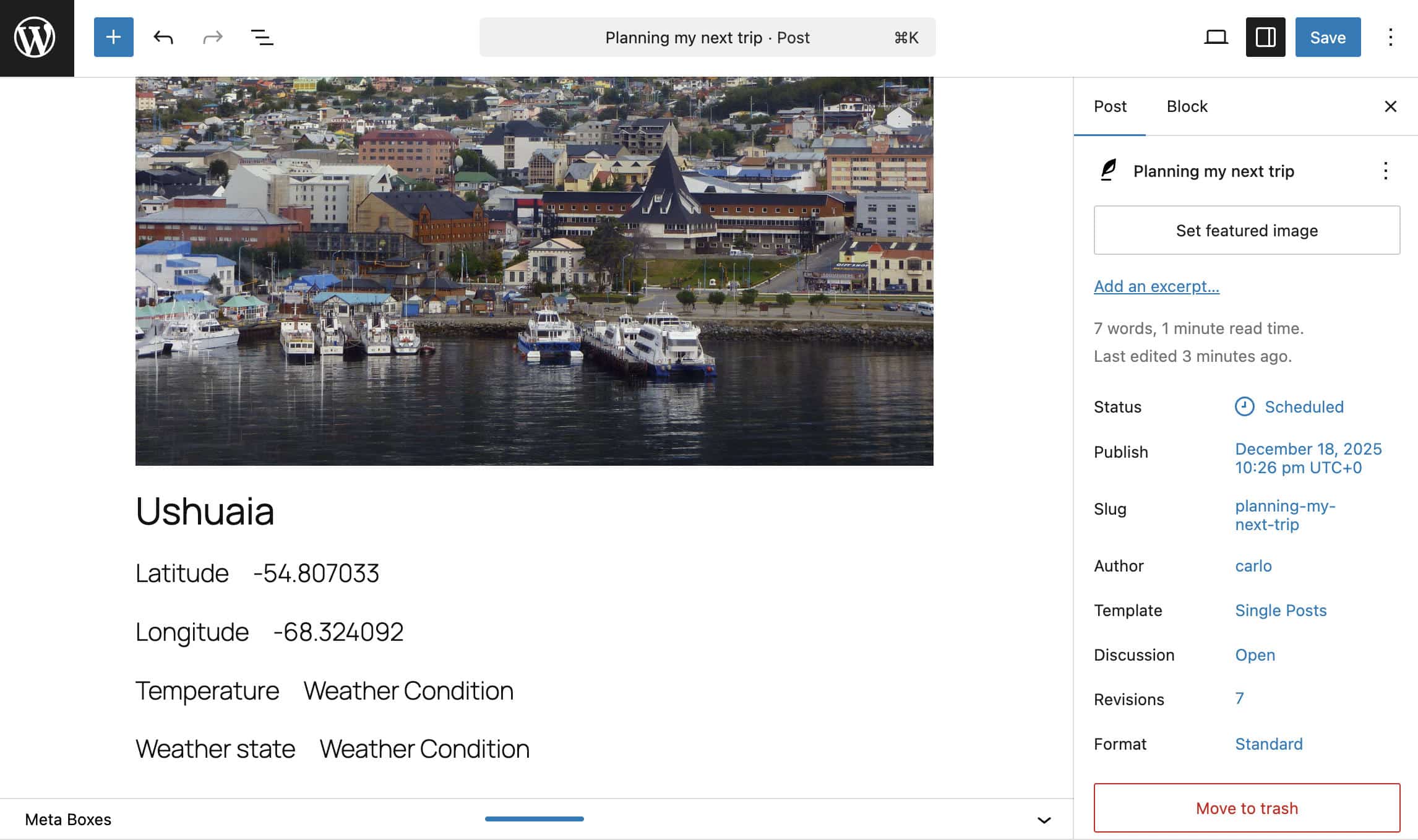1418x840 pixels.
Task: Switch to the Block tab
Action: [x=1187, y=106]
